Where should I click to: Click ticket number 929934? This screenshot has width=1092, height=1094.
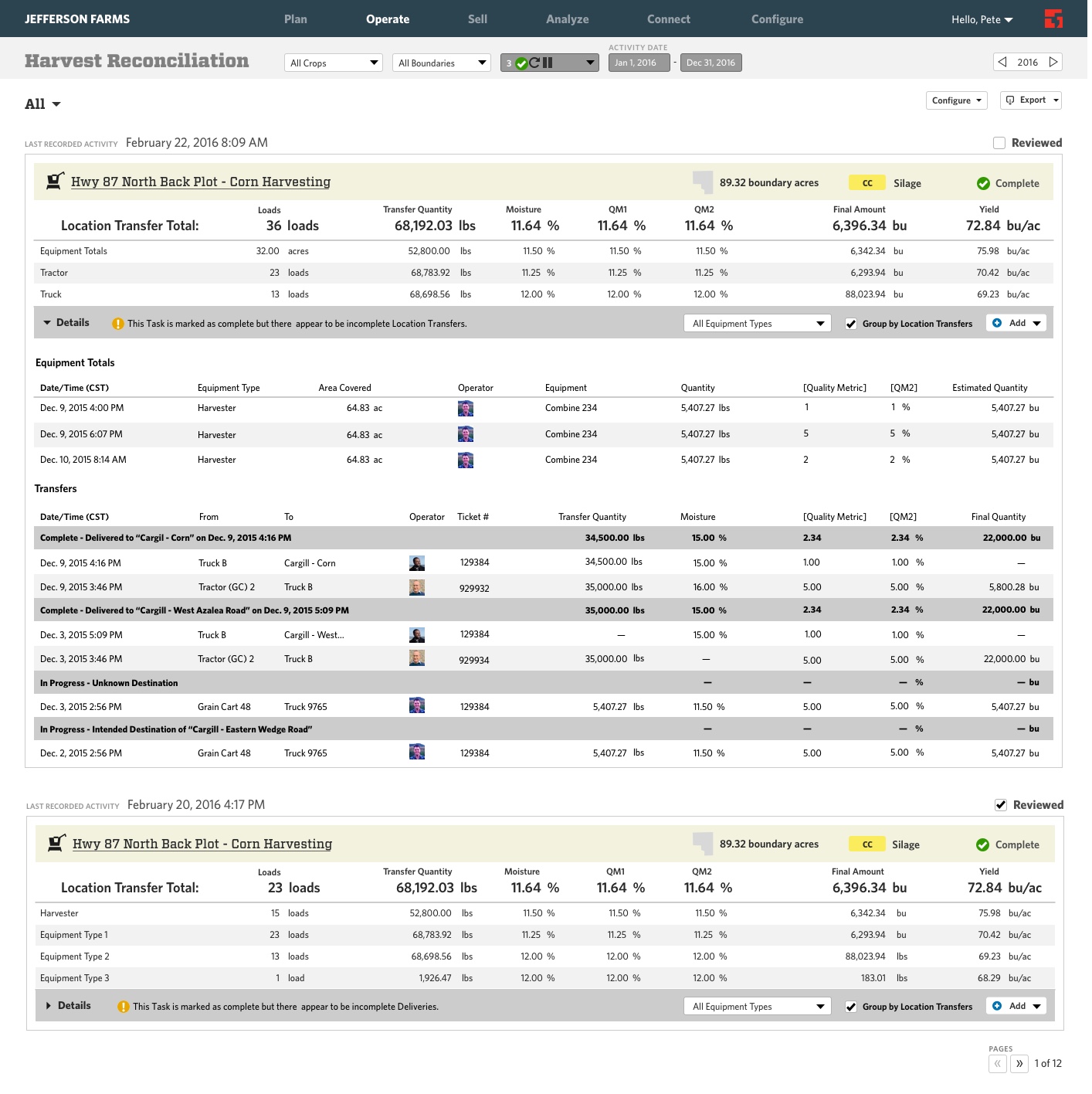click(x=475, y=661)
